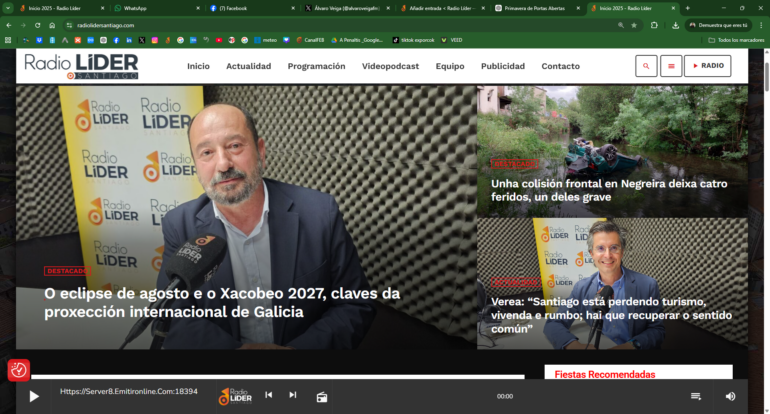Open the Programación menu item

coord(316,66)
